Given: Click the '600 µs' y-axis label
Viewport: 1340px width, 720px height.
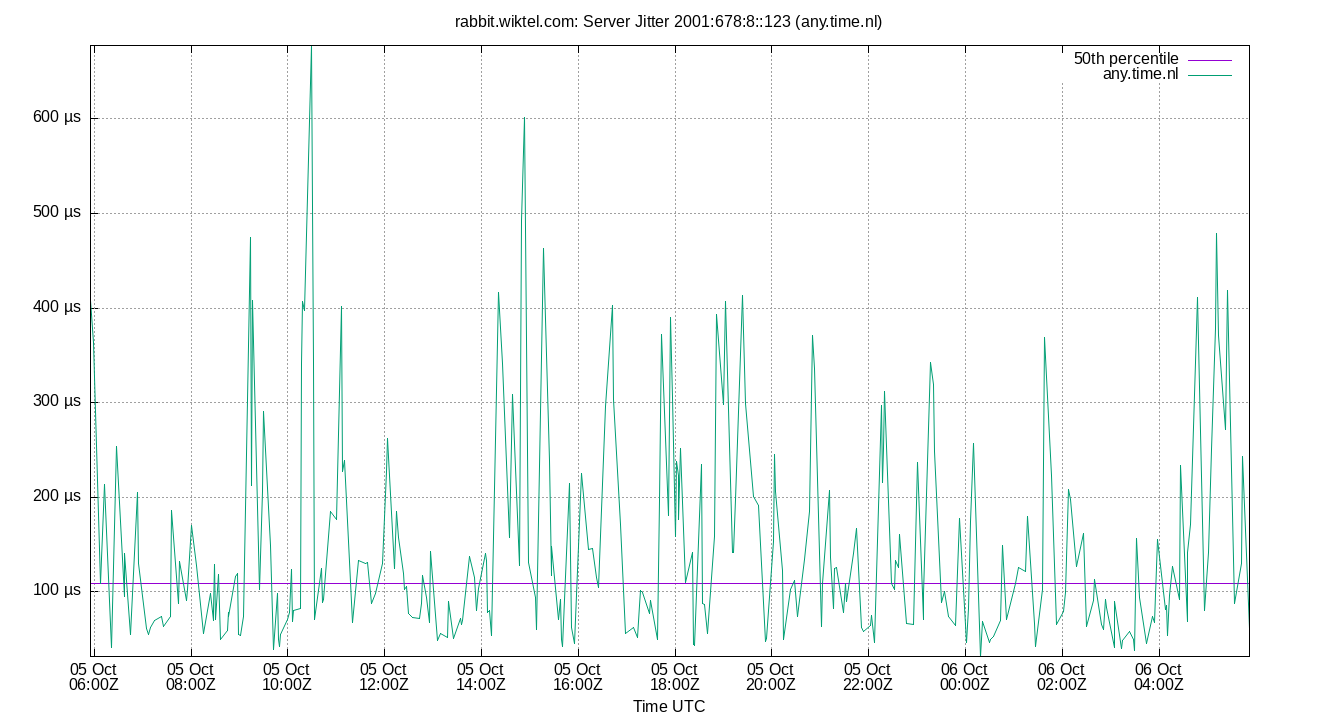Looking at the screenshot, I should (x=57, y=118).
